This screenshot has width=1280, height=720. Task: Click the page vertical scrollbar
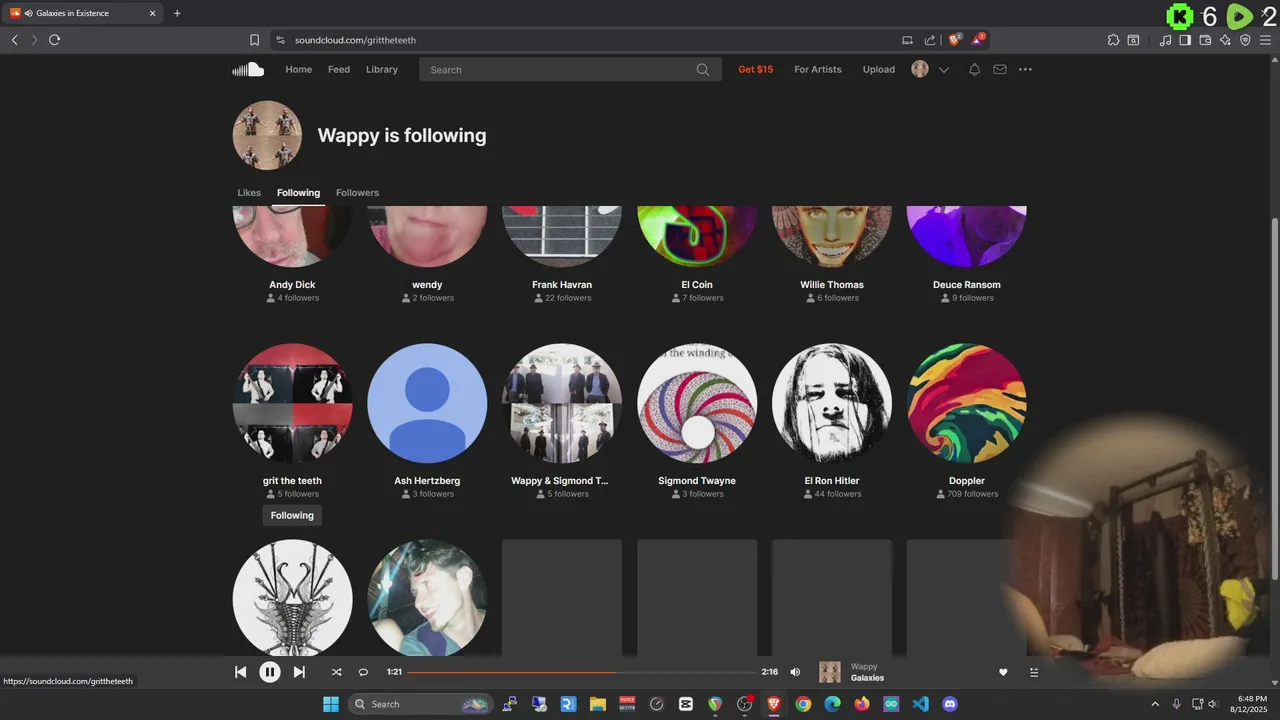coord(1274,399)
